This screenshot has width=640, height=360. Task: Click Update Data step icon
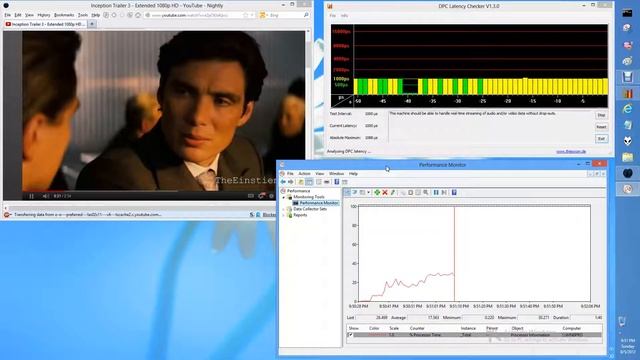tap(444, 193)
